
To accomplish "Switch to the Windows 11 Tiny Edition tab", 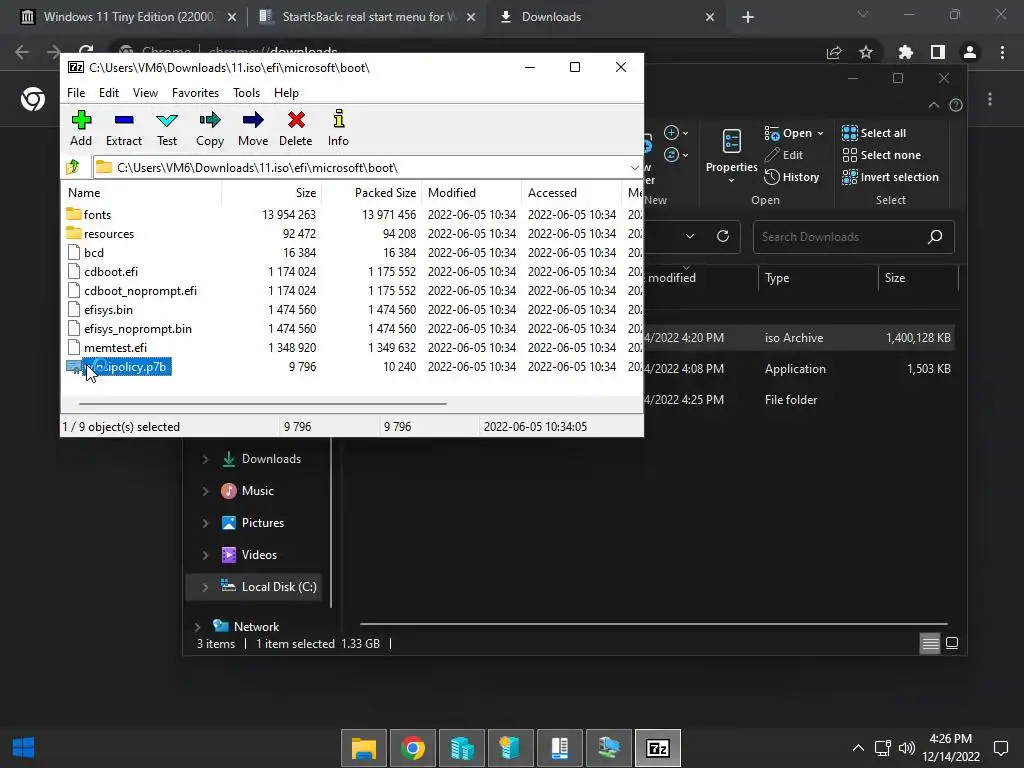I will click(128, 17).
